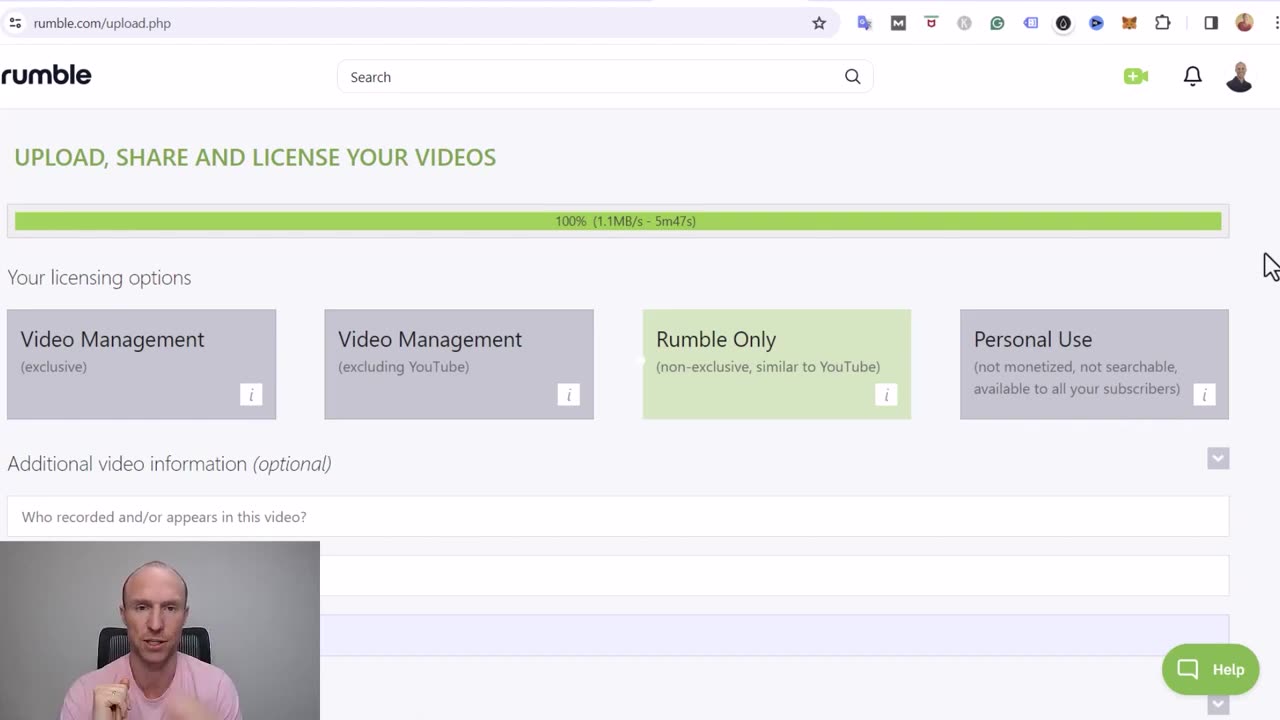The image size is (1280, 720).
Task: View site information icon in address bar
Action: click(15, 23)
